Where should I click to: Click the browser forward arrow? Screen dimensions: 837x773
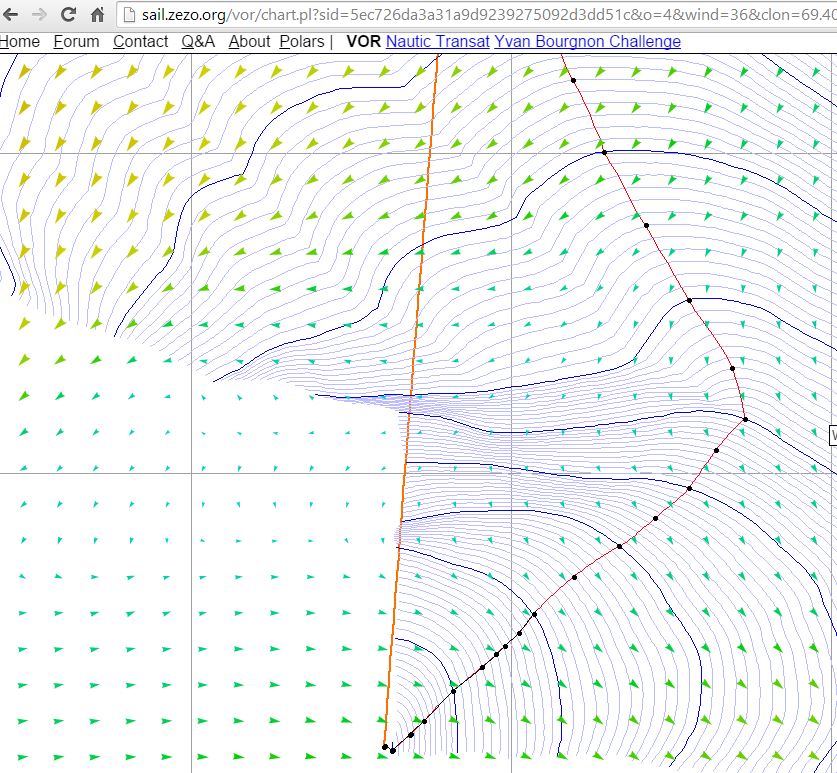tap(38, 14)
